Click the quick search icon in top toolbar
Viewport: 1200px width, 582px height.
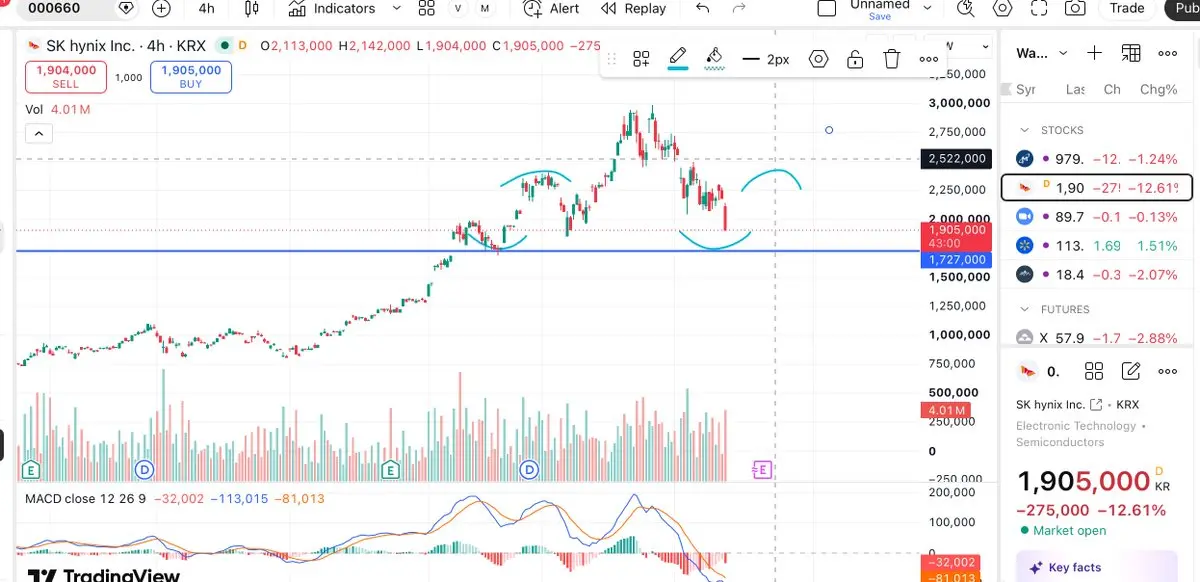click(x=965, y=8)
